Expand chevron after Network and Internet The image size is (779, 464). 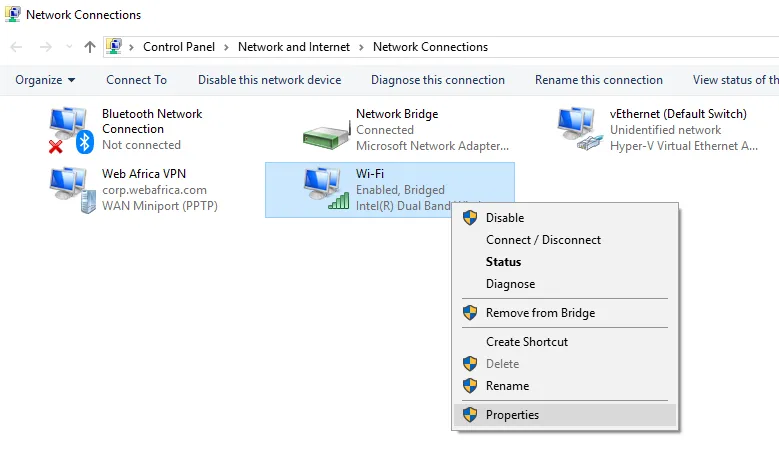pyautogui.click(x=361, y=47)
